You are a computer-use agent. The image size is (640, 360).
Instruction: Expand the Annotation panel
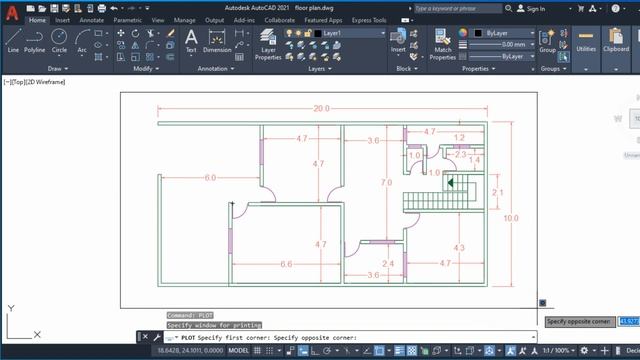click(216, 69)
